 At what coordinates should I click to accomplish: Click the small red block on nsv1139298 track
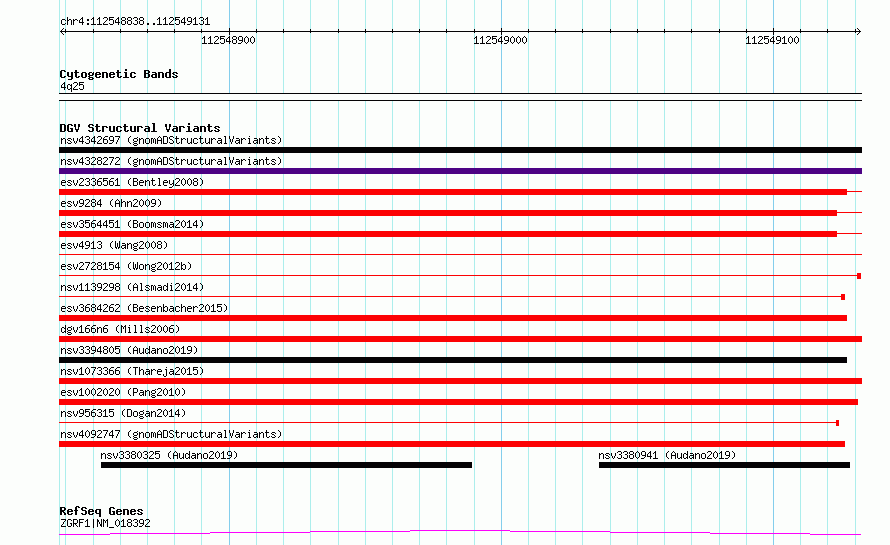coord(843,297)
